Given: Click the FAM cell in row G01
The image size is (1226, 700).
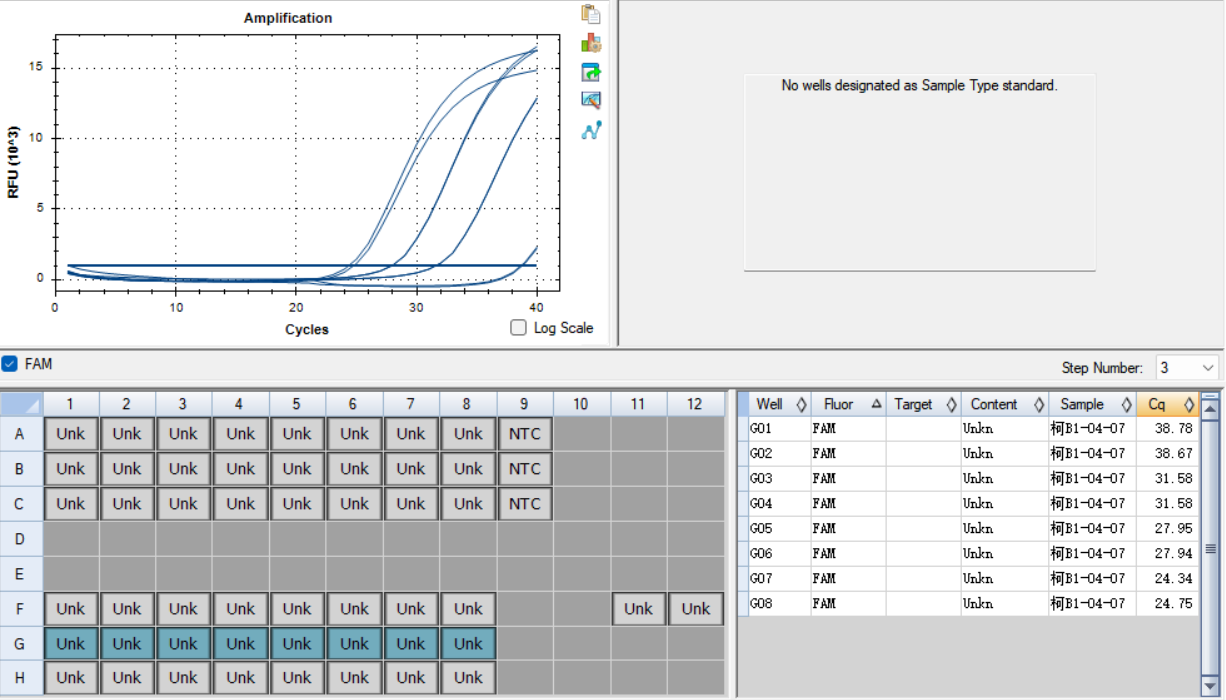Looking at the screenshot, I should (848, 428).
